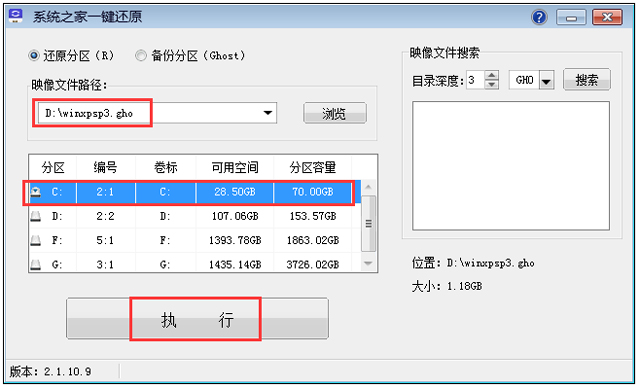
Task: Decrease directory depth with down arrow
Action: point(492,84)
